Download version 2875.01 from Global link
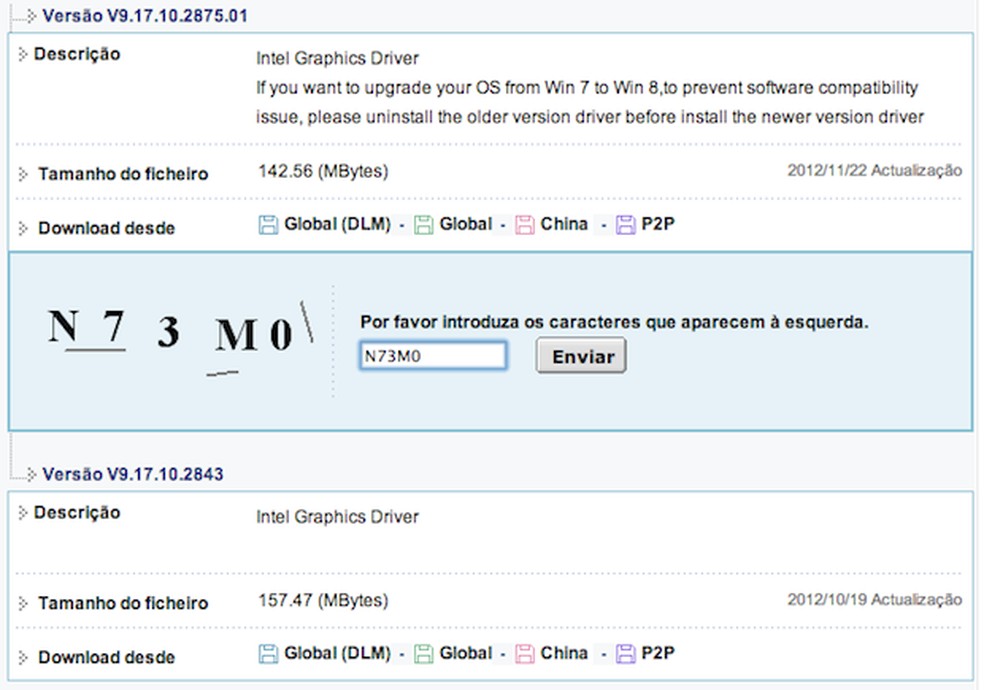Image resolution: width=984 pixels, height=690 pixels. pos(466,224)
